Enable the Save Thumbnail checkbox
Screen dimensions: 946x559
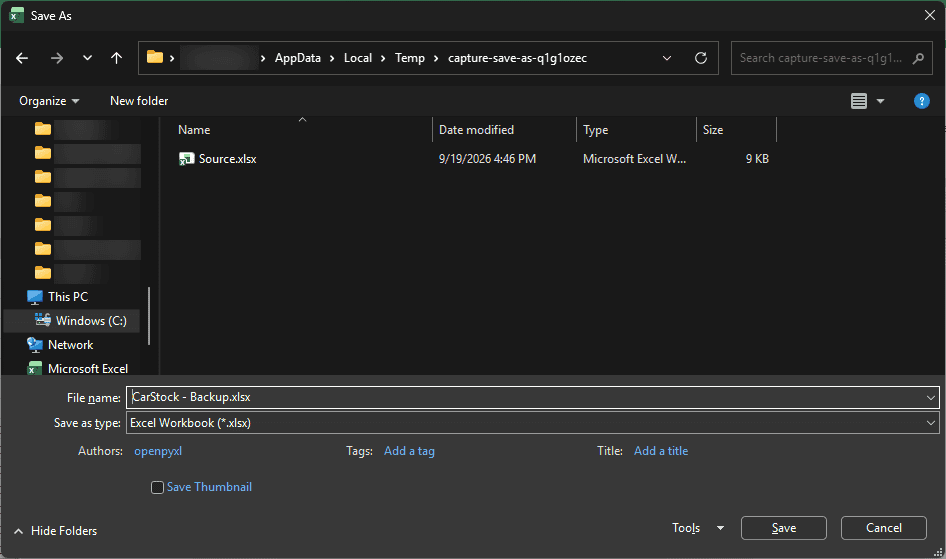point(157,487)
